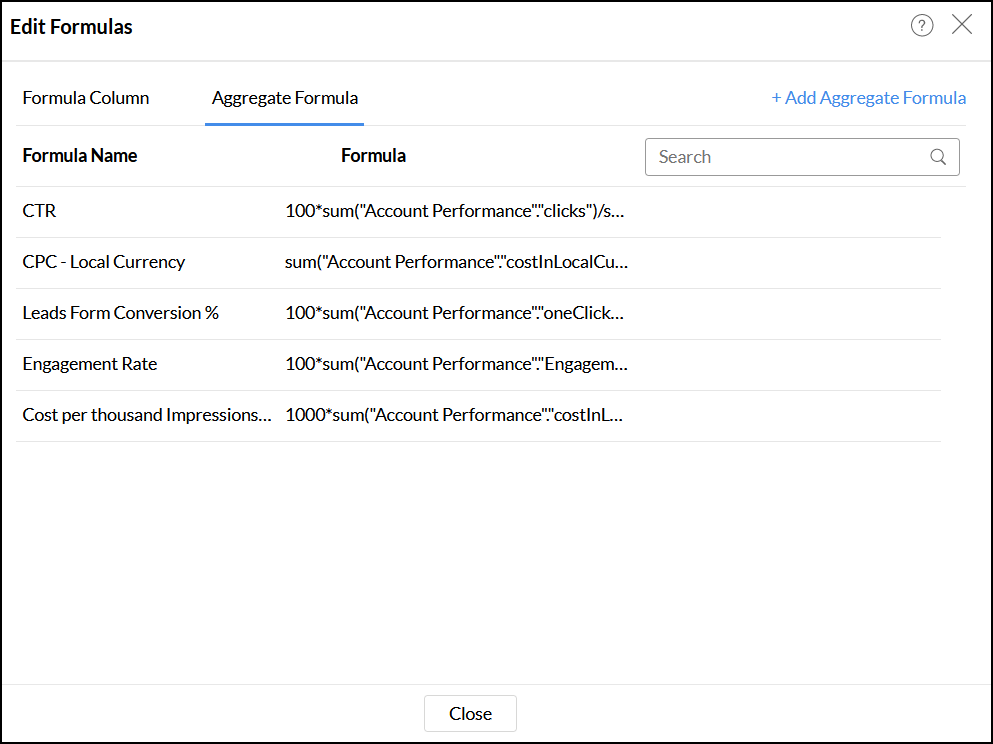This screenshot has height=744, width=993.
Task: Click the magnifier icon in search box
Action: click(x=938, y=157)
